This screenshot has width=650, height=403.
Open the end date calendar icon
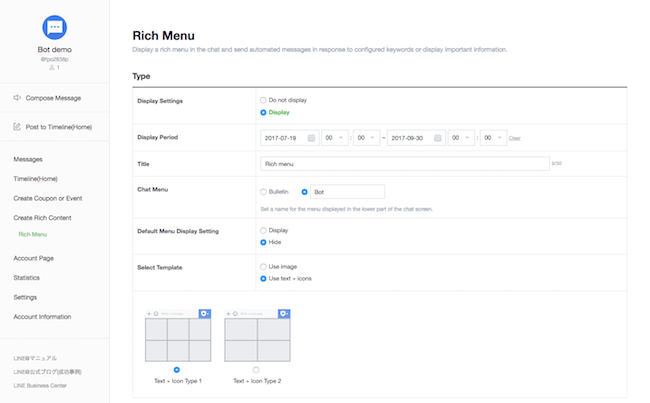(437, 138)
